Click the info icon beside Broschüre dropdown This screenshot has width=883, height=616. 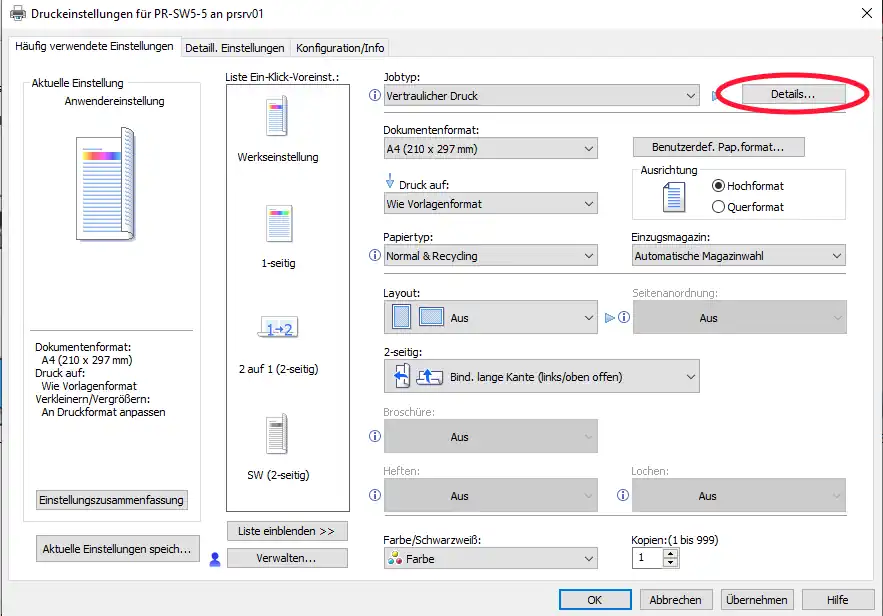[x=375, y=437]
